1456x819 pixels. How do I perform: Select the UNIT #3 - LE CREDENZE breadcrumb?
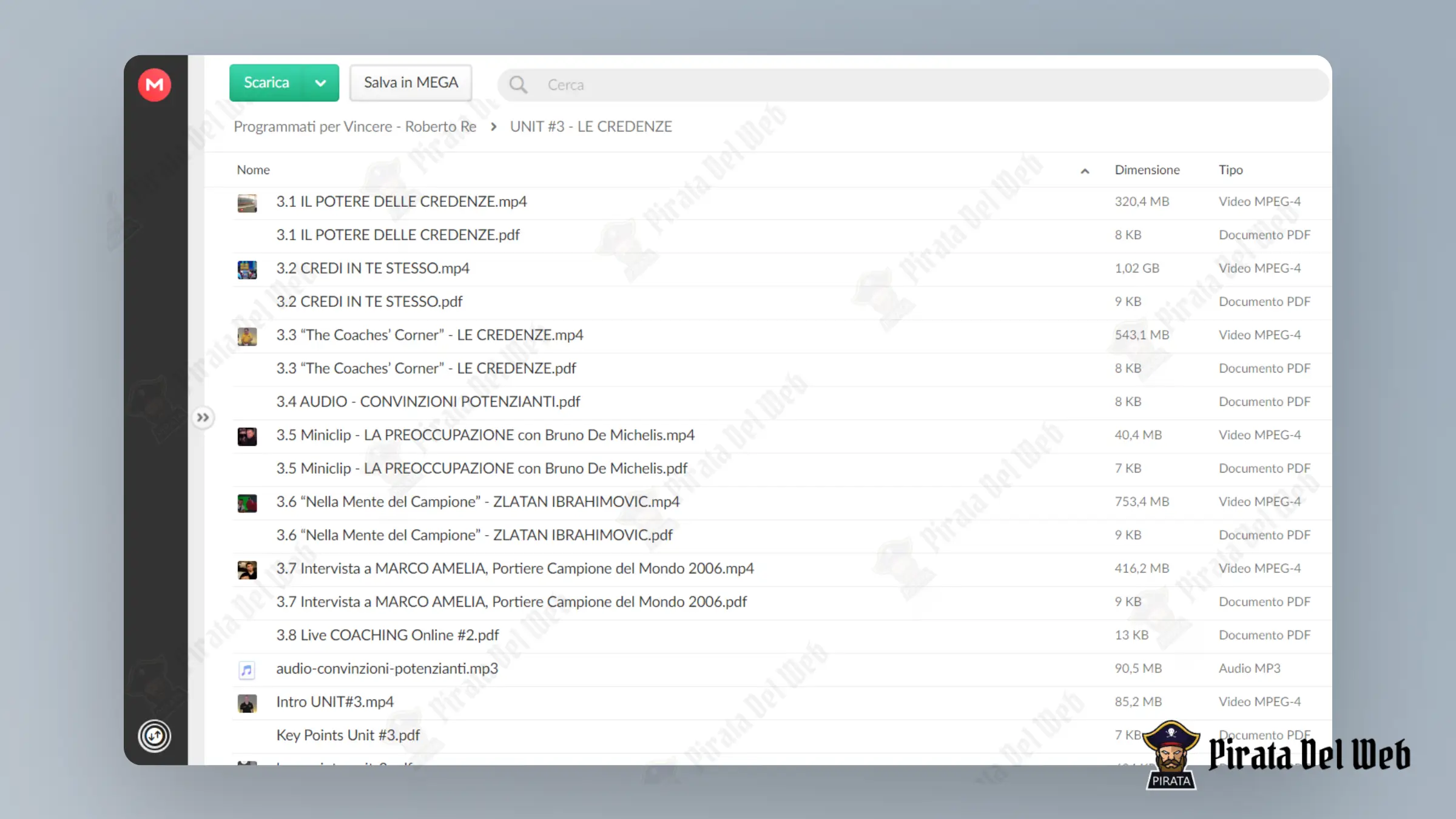[591, 126]
